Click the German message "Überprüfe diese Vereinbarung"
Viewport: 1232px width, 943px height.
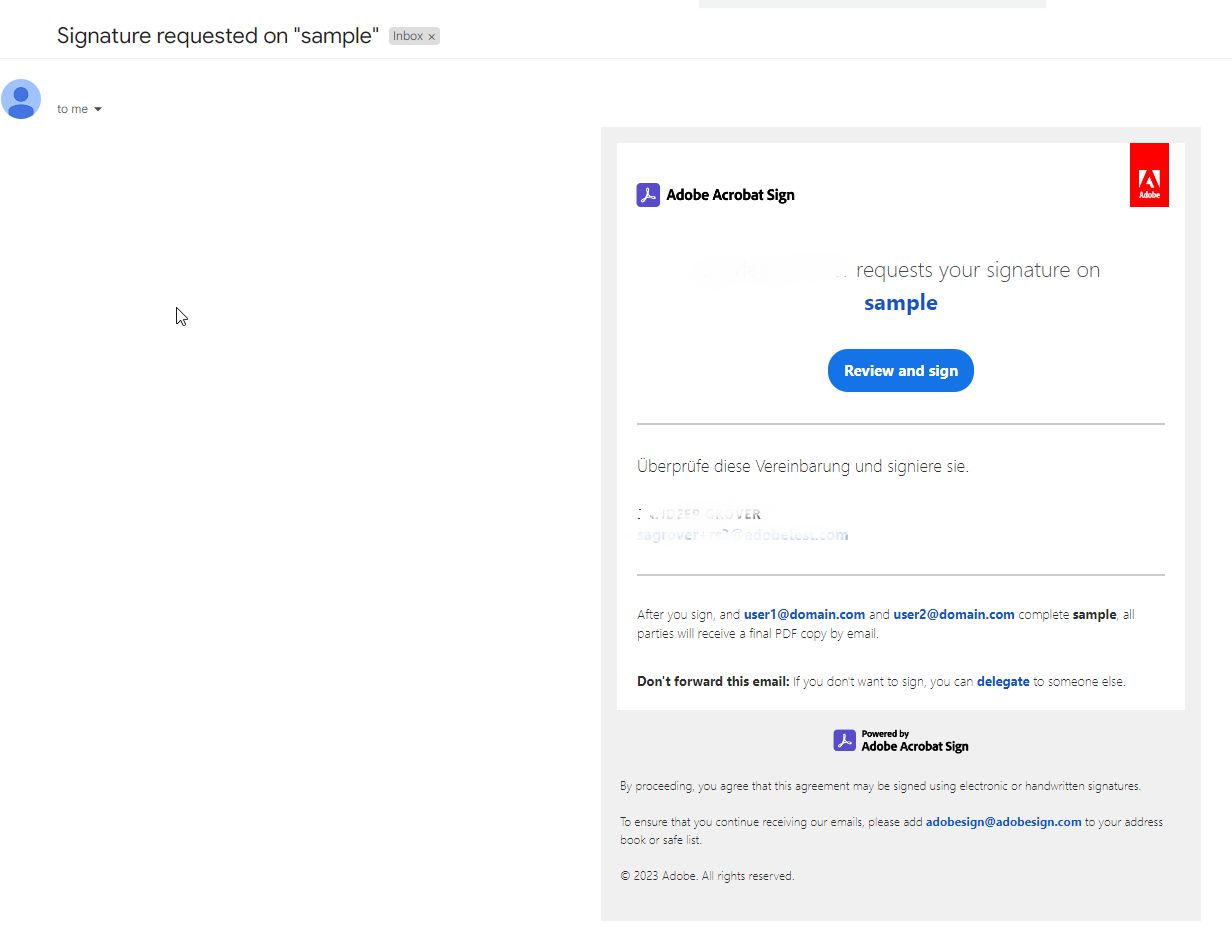pos(802,466)
